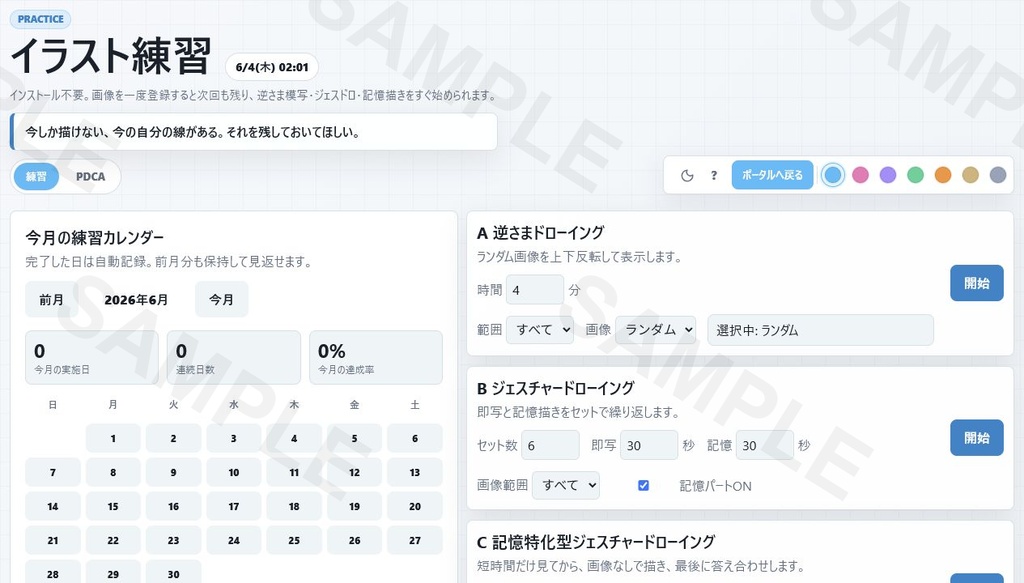1024x583 pixels.
Task: Click the 今月の練習カレンダー heading
Action: (95, 237)
